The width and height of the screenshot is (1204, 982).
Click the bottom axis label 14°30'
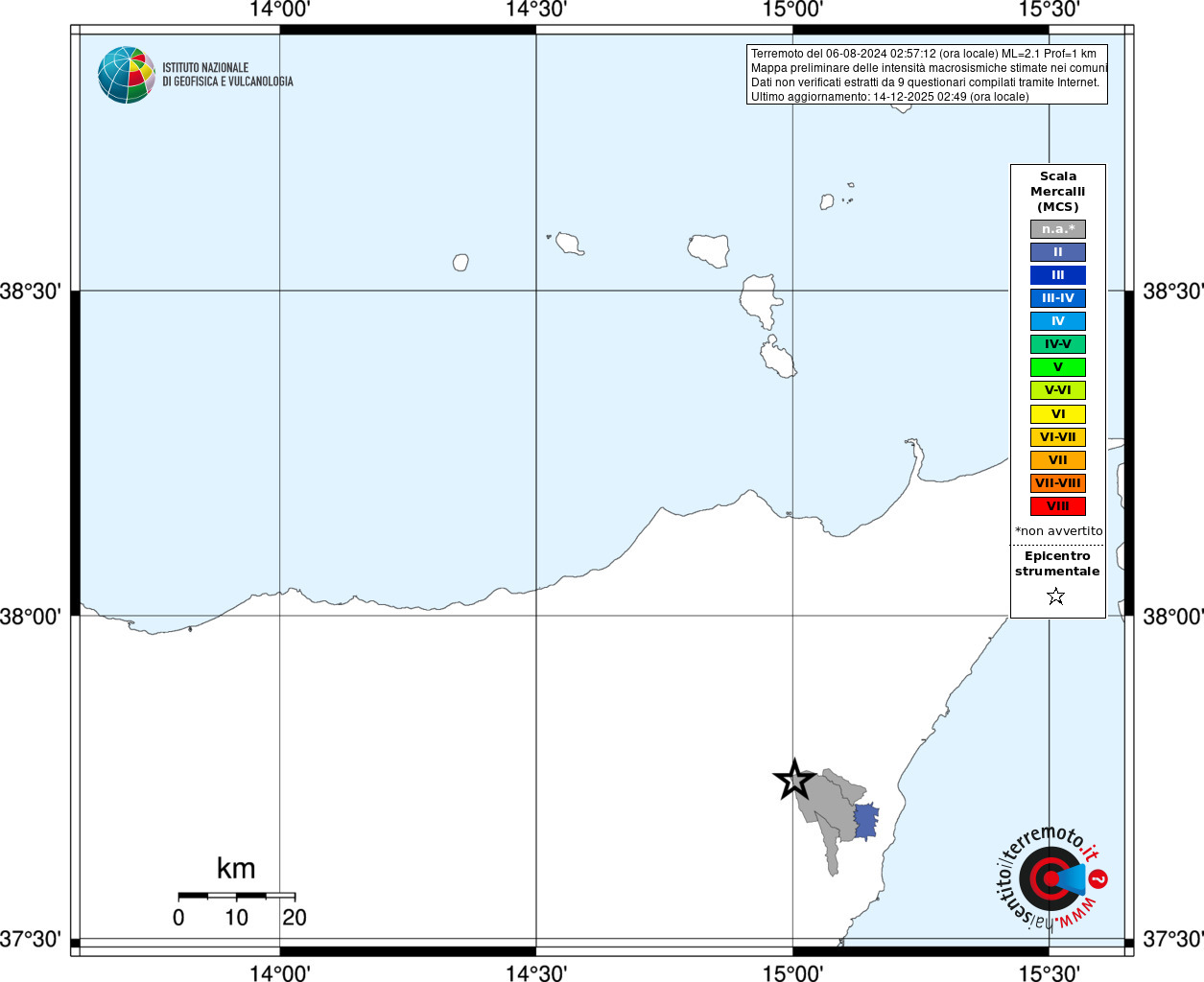[x=536, y=972]
